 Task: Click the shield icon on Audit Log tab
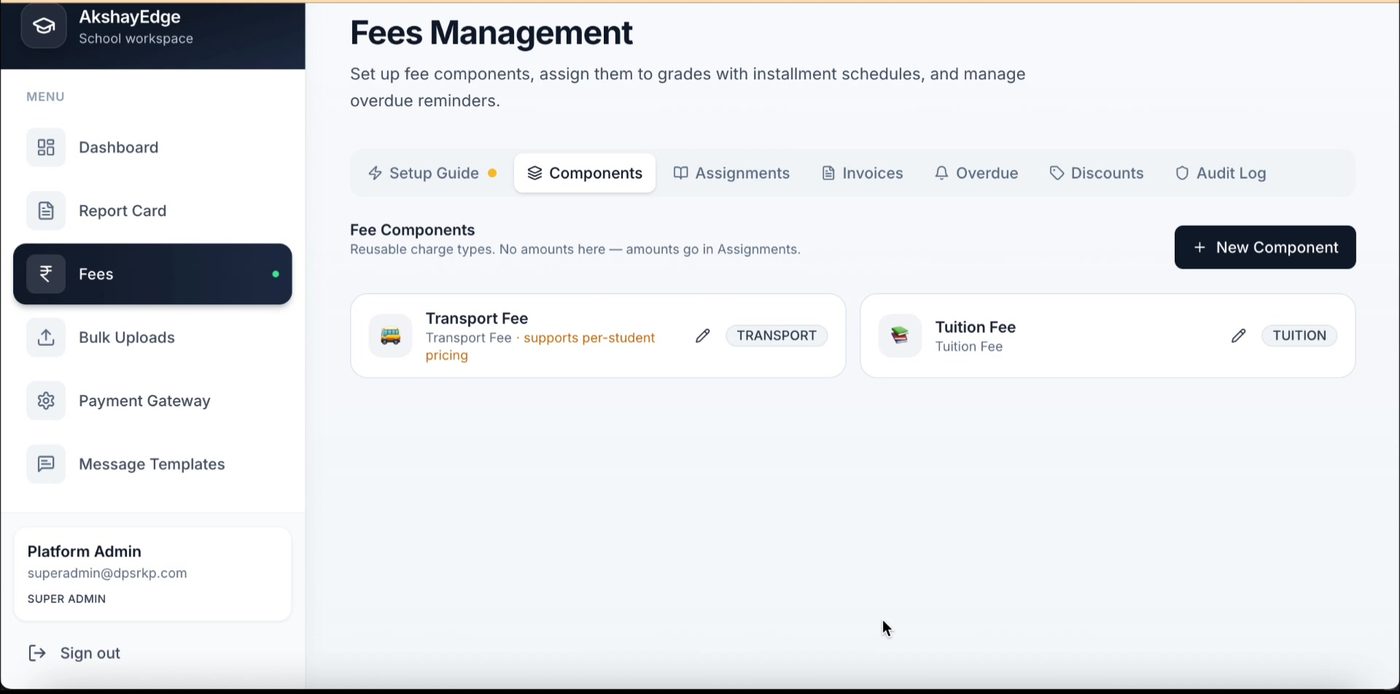1182,173
